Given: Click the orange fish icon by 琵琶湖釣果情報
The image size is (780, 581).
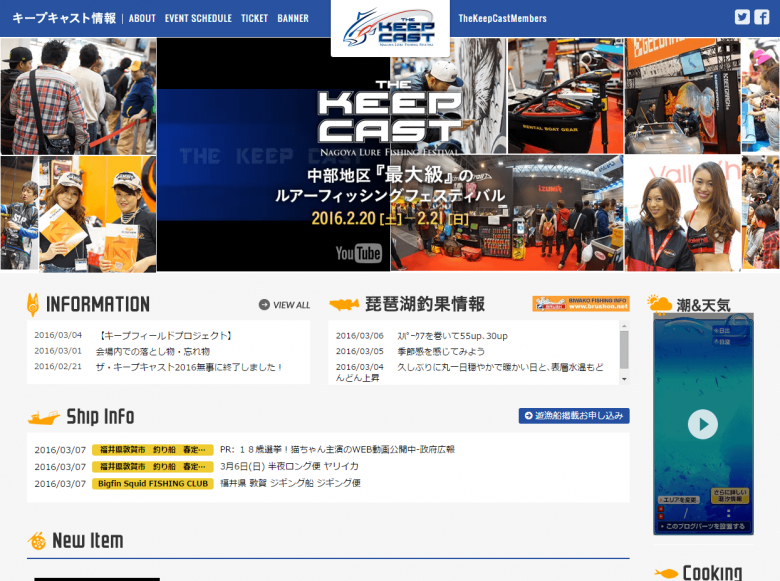Looking at the screenshot, I should click(344, 304).
